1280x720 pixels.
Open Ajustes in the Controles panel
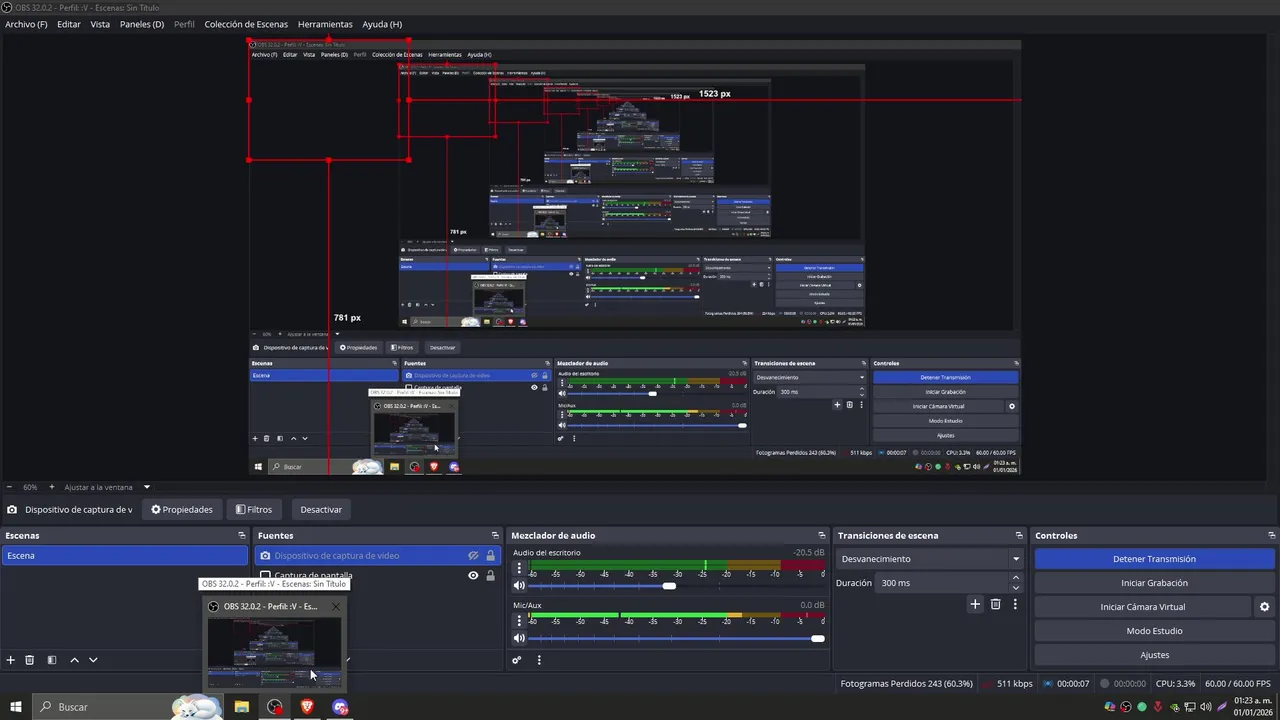click(1154, 655)
